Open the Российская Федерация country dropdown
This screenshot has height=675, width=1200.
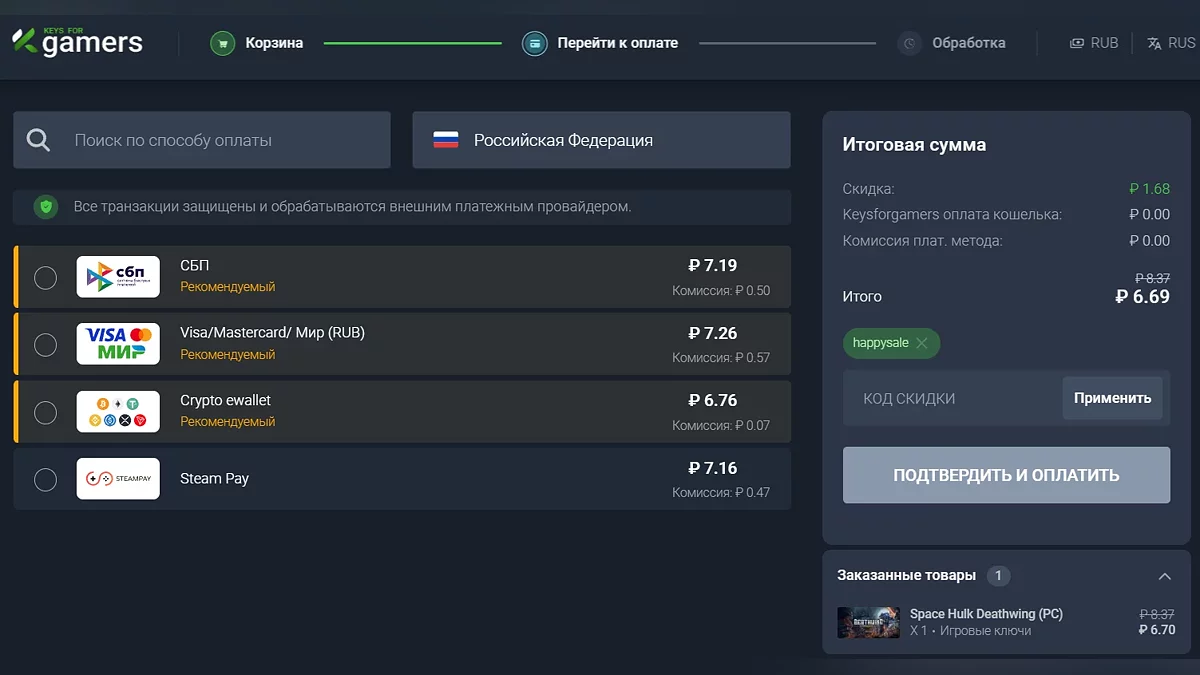[x=601, y=140]
